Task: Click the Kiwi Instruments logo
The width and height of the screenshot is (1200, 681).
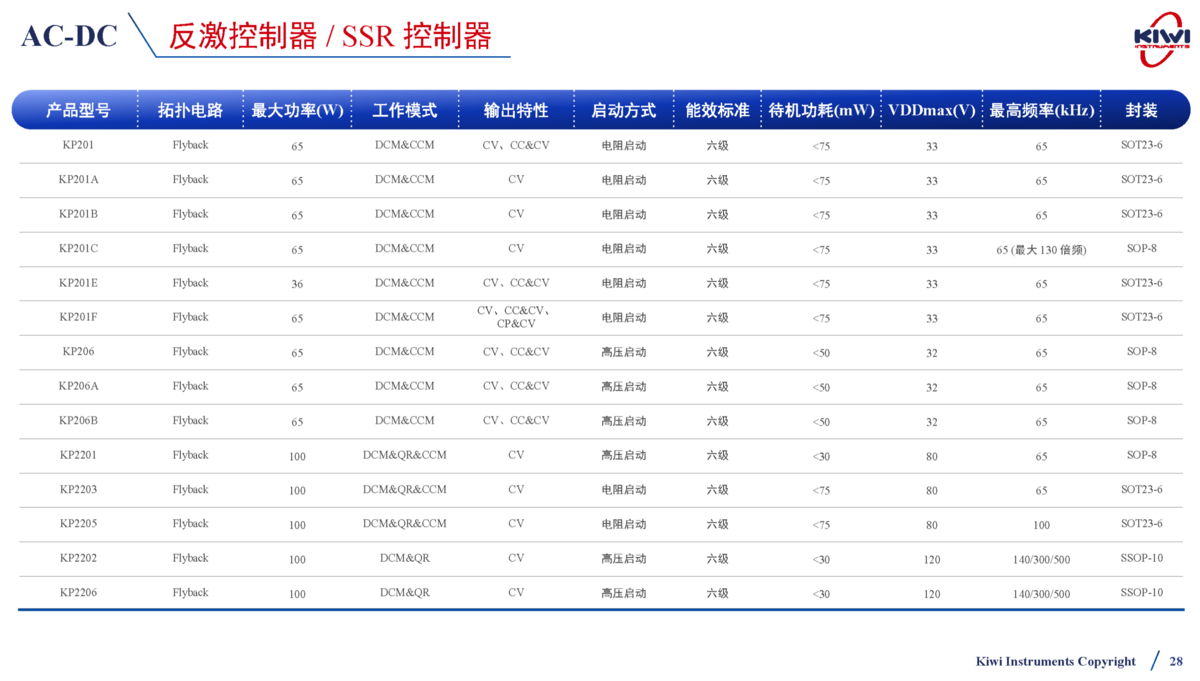Action: point(1161,38)
